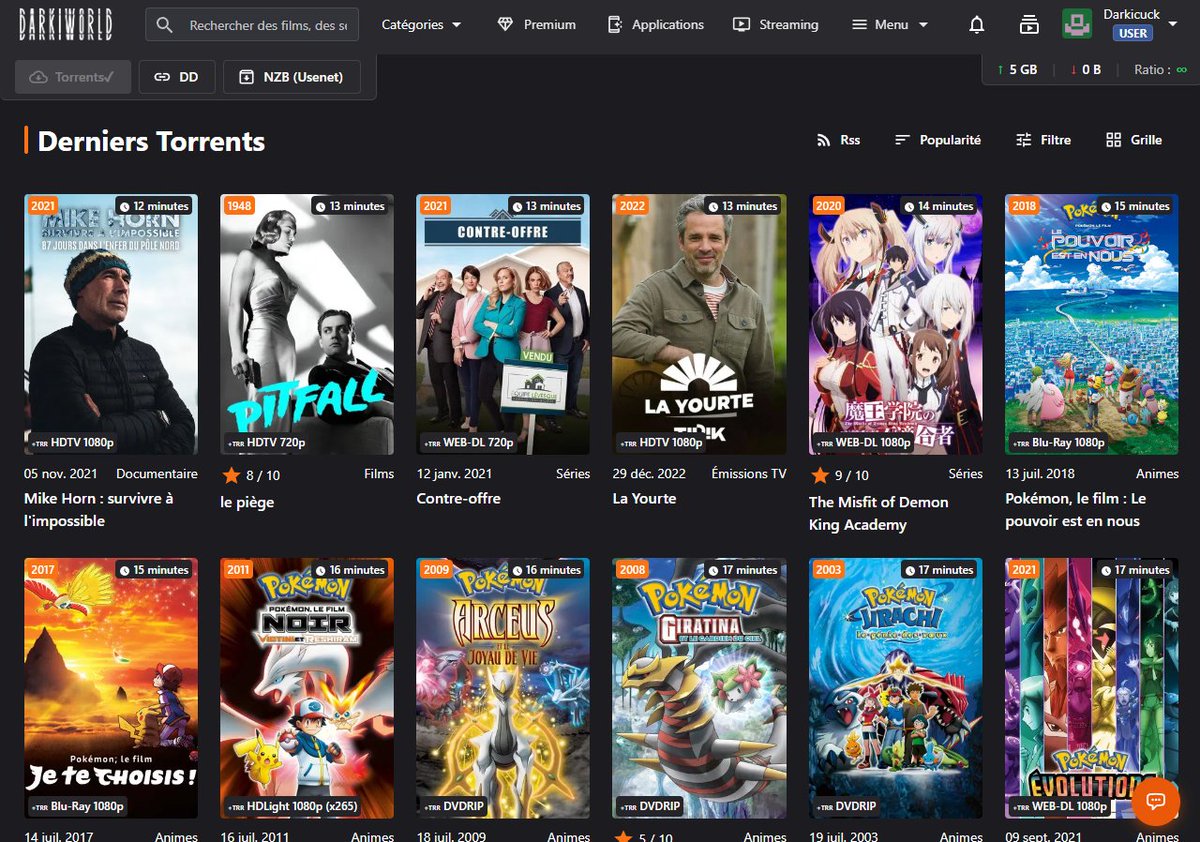Open The Misfit of Demon King Academy title

(878, 513)
